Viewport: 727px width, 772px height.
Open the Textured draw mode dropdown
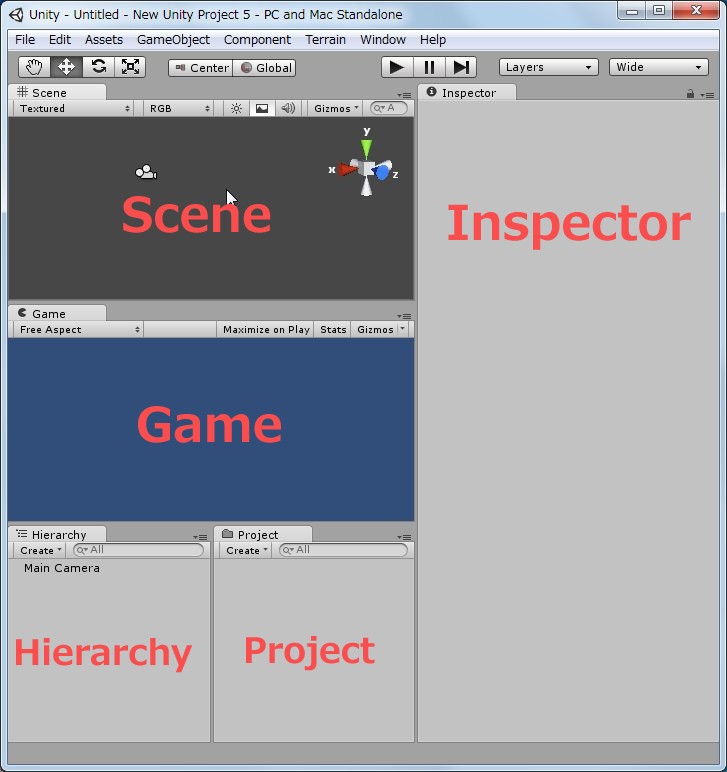click(x=75, y=108)
